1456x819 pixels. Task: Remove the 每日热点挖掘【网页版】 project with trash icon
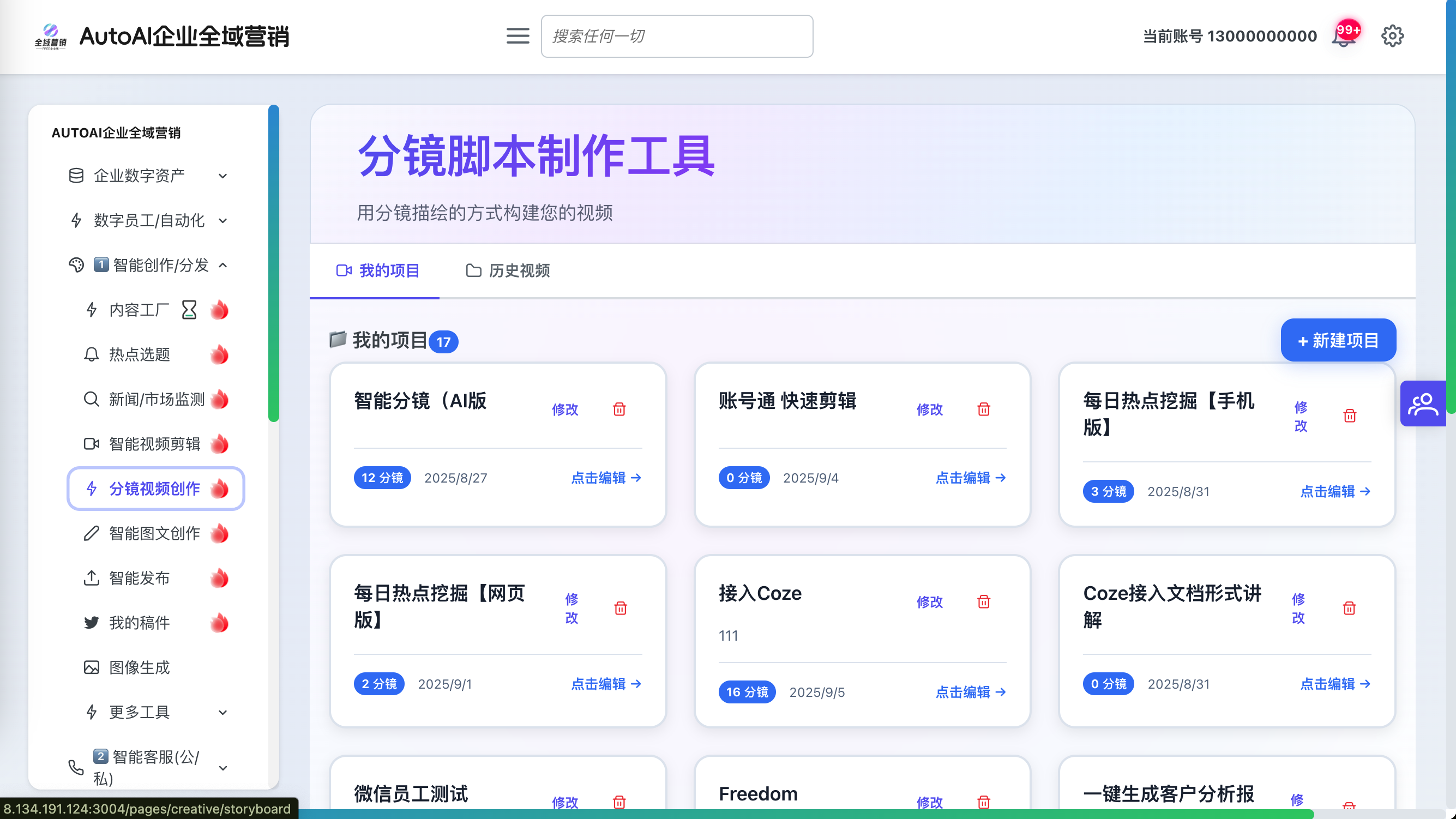coord(620,608)
